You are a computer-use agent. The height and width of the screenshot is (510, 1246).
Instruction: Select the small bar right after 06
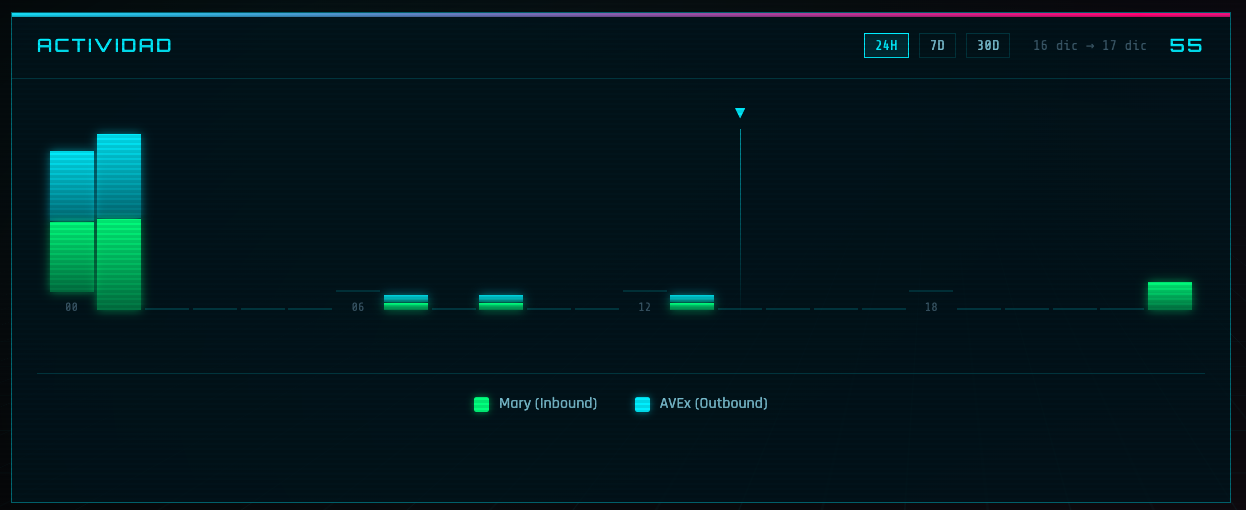(406, 302)
